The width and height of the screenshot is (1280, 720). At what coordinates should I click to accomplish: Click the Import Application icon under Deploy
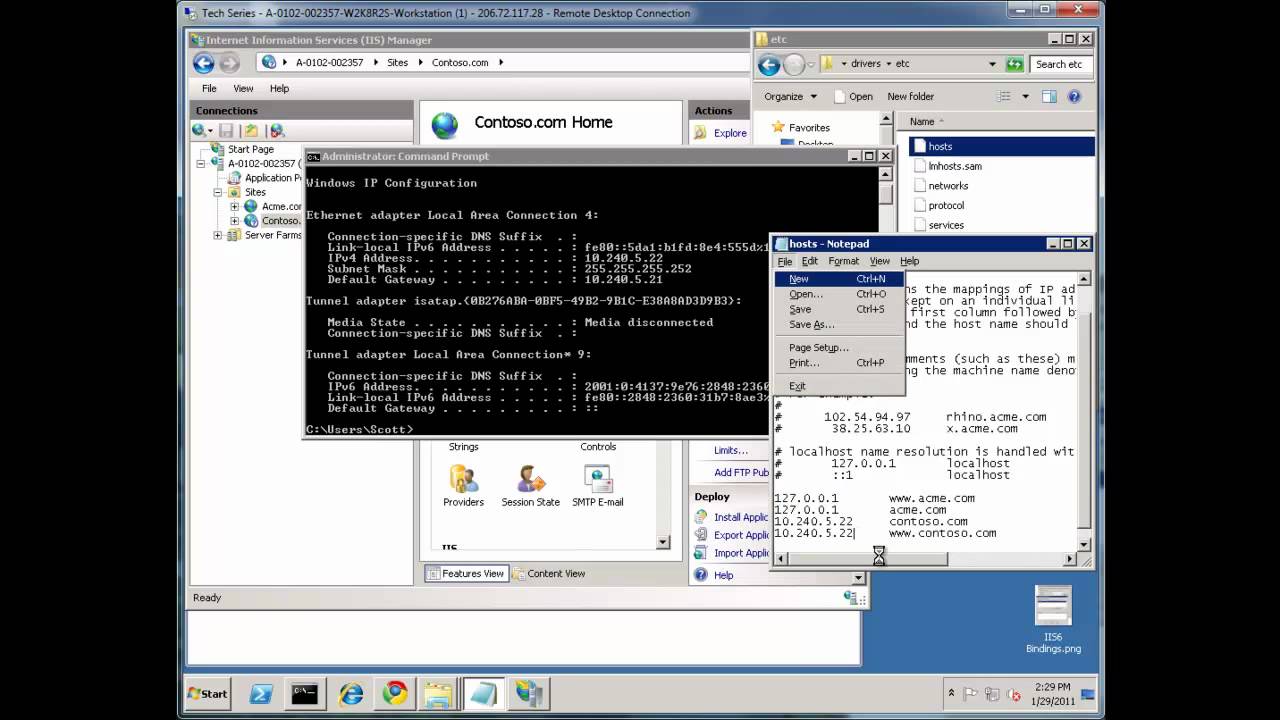[701, 553]
